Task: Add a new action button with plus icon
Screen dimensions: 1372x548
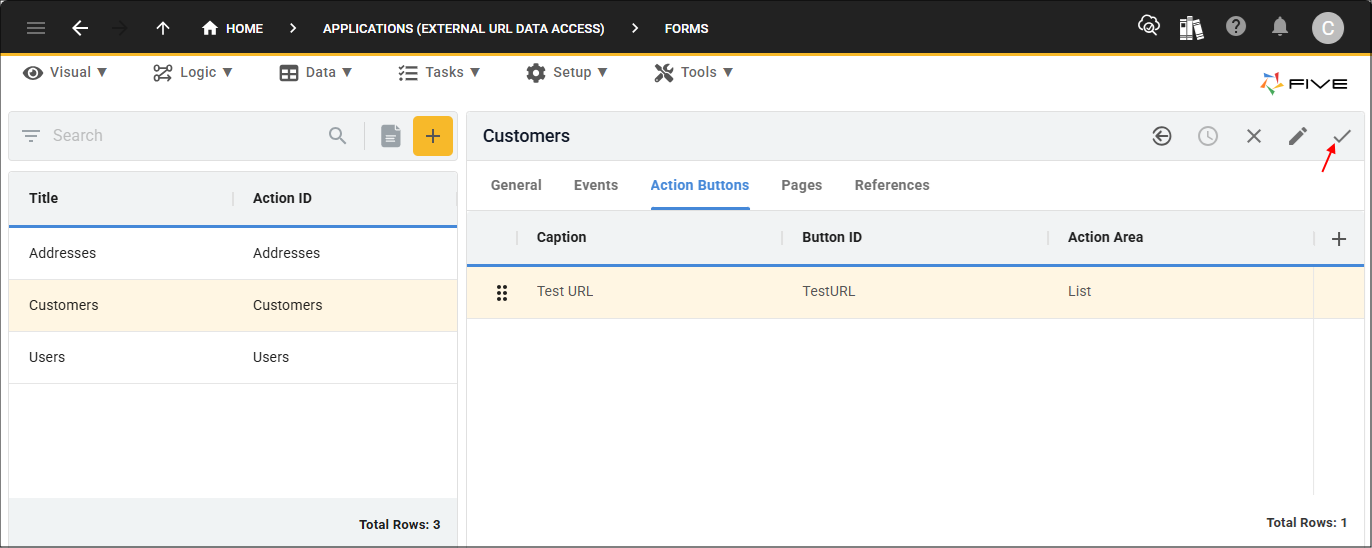Action: click(x=1339, y=238)
